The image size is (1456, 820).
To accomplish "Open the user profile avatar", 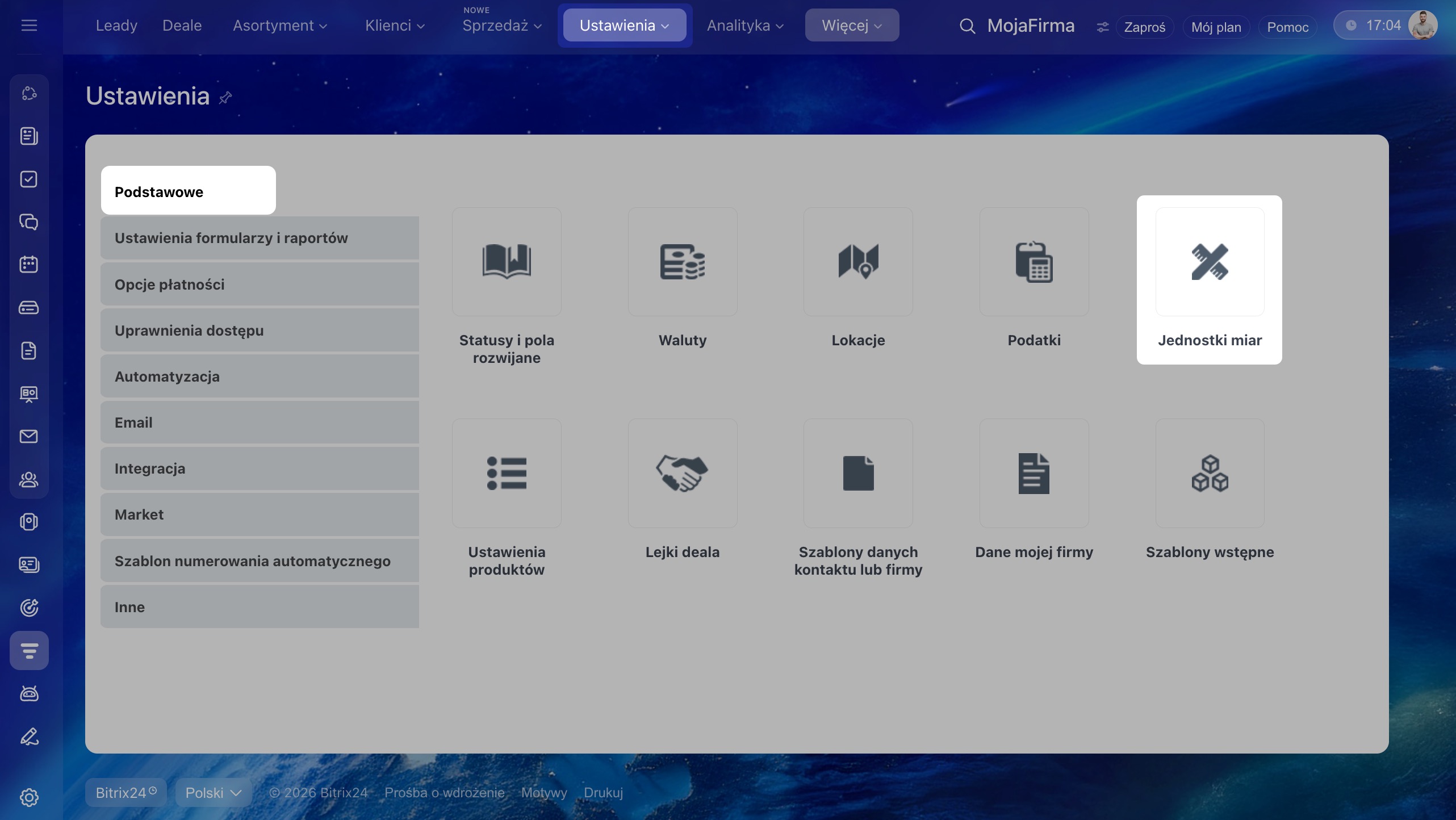I will tap(1422, 26).
